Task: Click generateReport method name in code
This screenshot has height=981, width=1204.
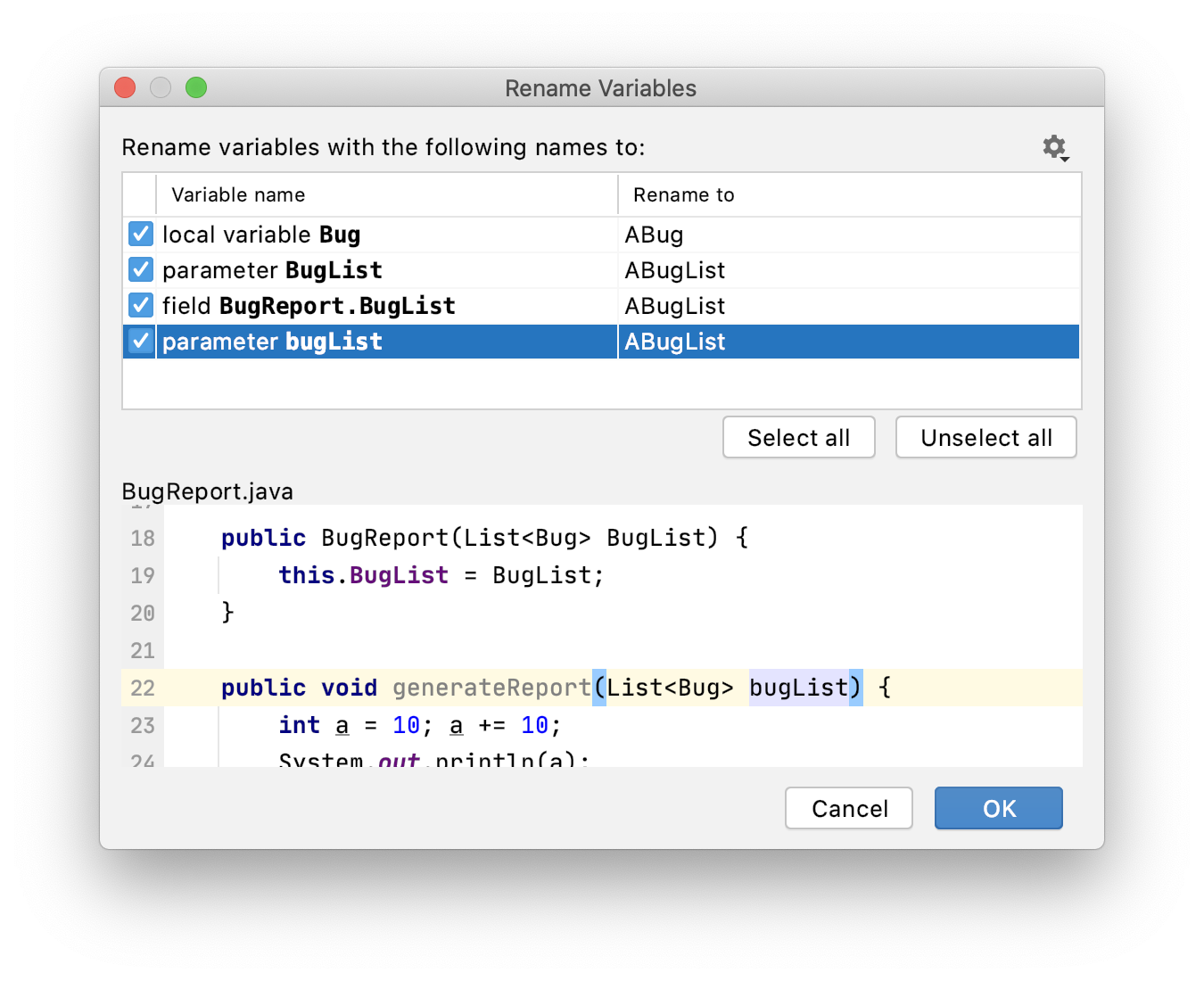Action: [x=491, y=688]
